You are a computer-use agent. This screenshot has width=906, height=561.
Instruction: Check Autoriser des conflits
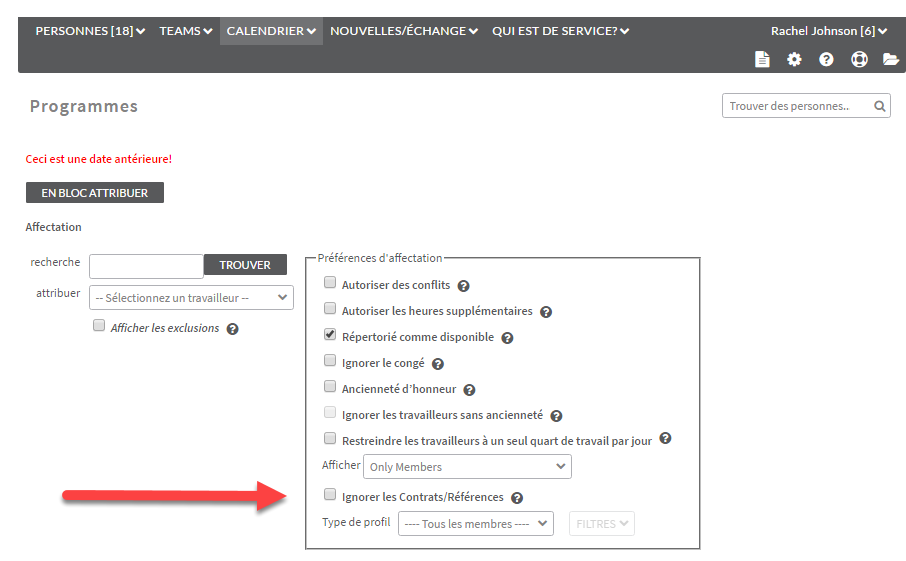click(330, 282)
